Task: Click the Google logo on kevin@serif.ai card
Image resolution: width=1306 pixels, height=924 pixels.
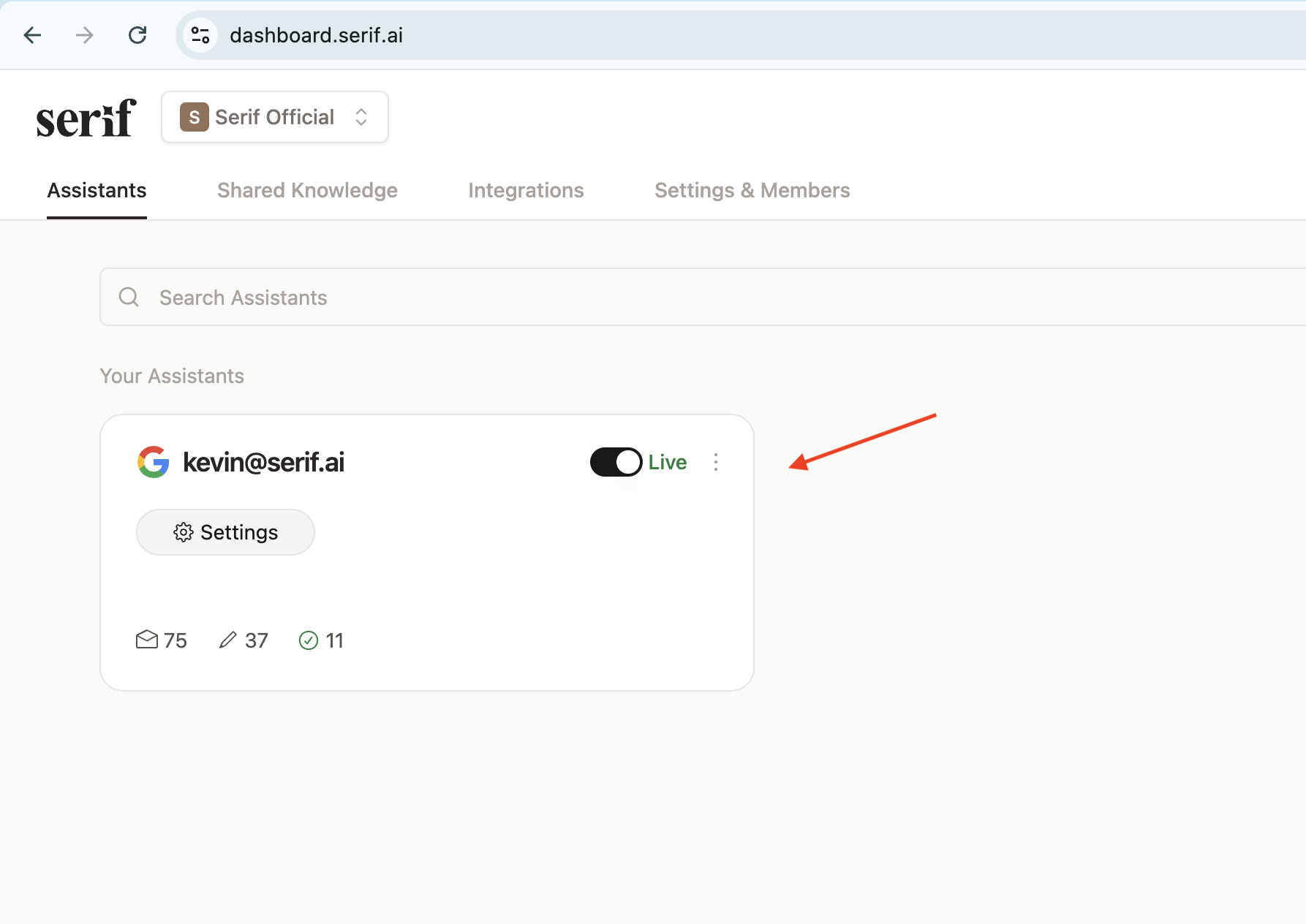Action: (154, 462)
